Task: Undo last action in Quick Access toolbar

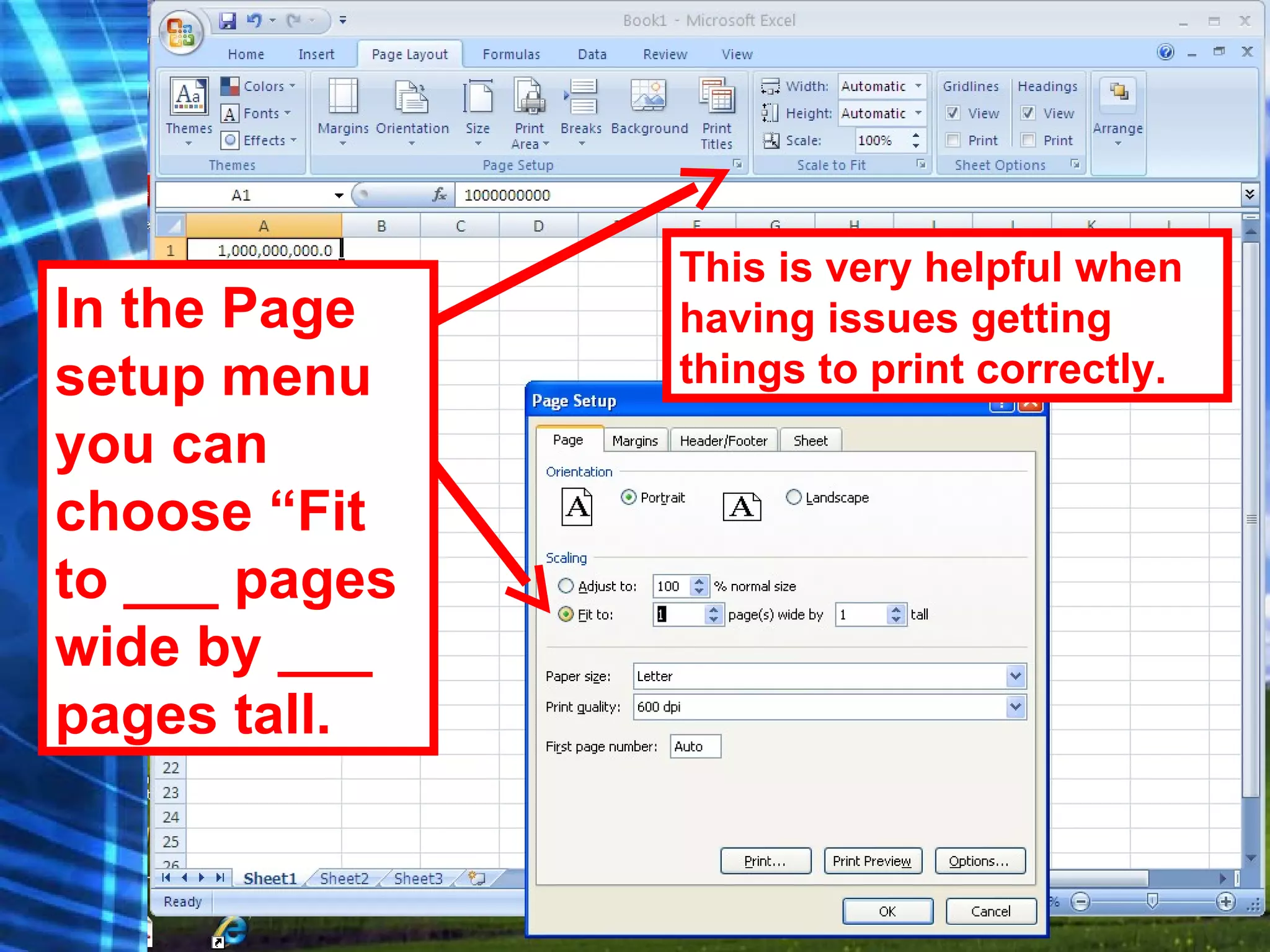Action: click(254, 21)
